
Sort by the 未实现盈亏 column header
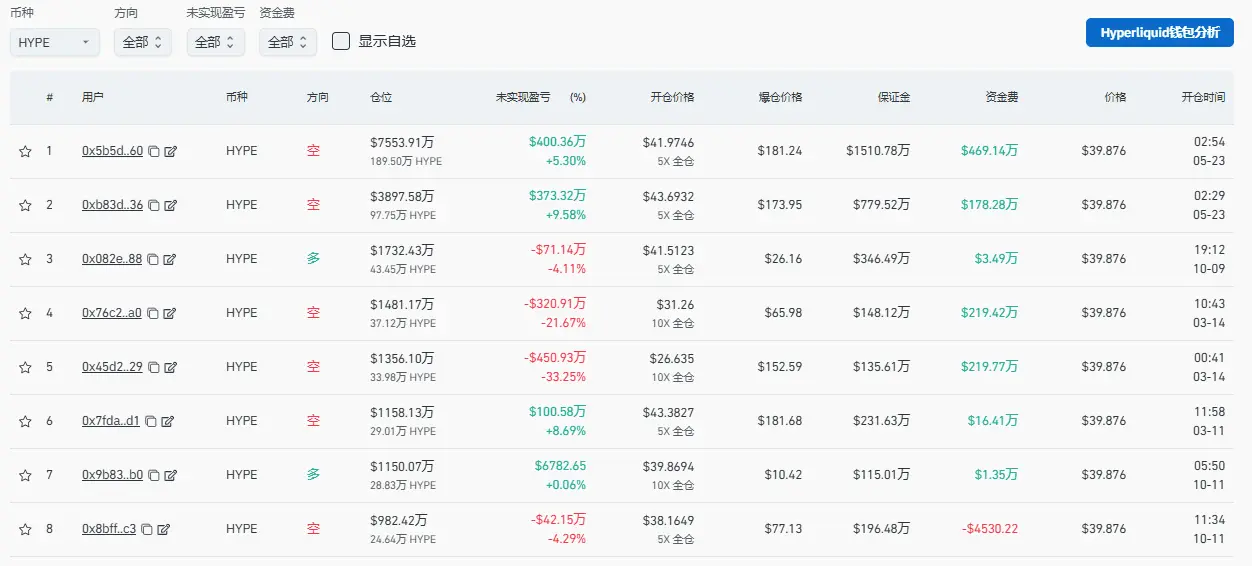point(523,97)
